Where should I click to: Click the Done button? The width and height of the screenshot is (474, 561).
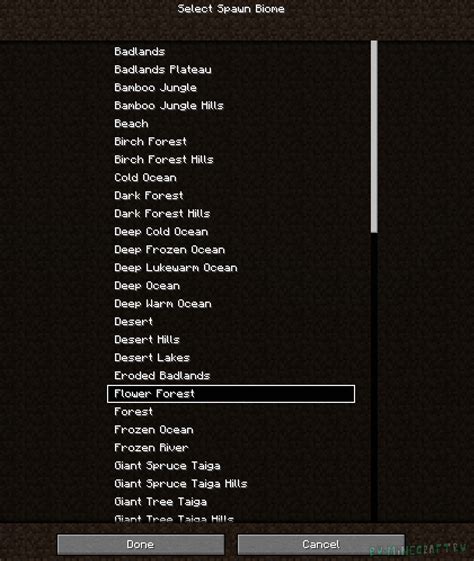(x=141, y=545)
